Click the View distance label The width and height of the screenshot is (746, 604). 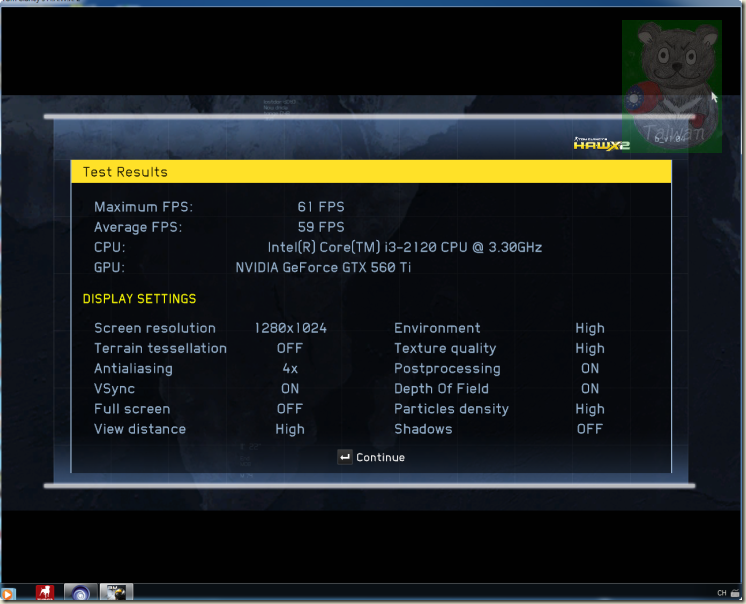point(140,429)
